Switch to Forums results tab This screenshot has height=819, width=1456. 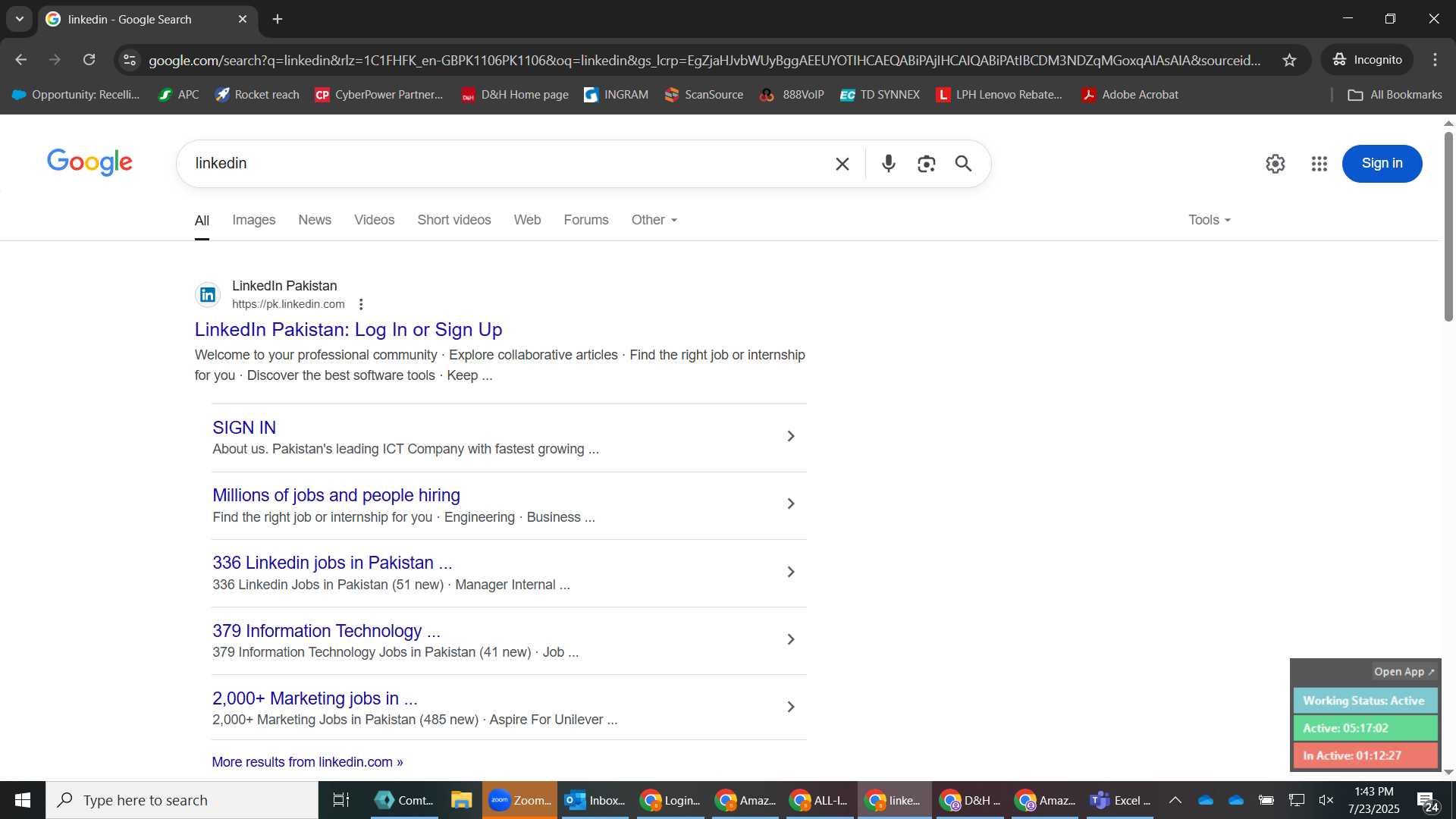[x=585, y=220]
